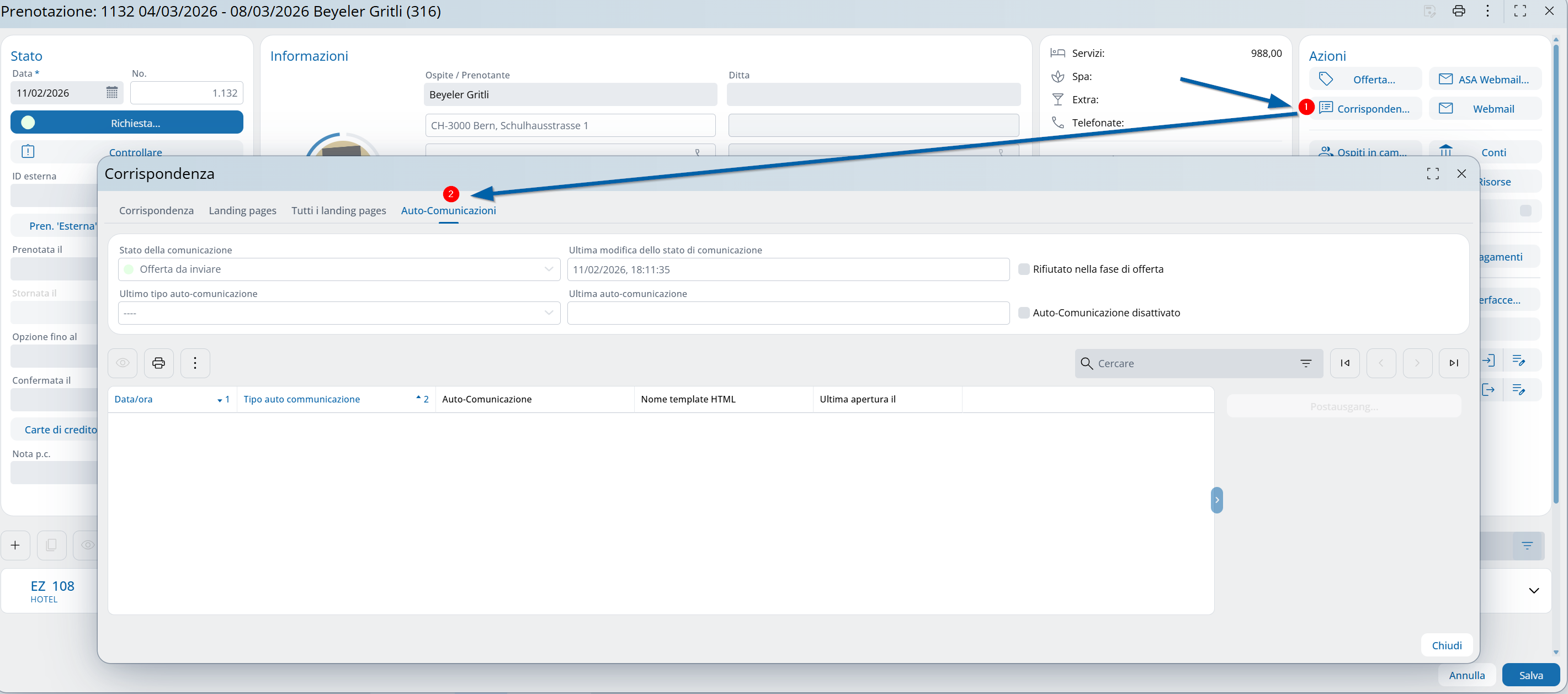The image size is (1568, 694).
Task: Check Rifiutato nella fase di offerta
Action: tap(1024, 269)
